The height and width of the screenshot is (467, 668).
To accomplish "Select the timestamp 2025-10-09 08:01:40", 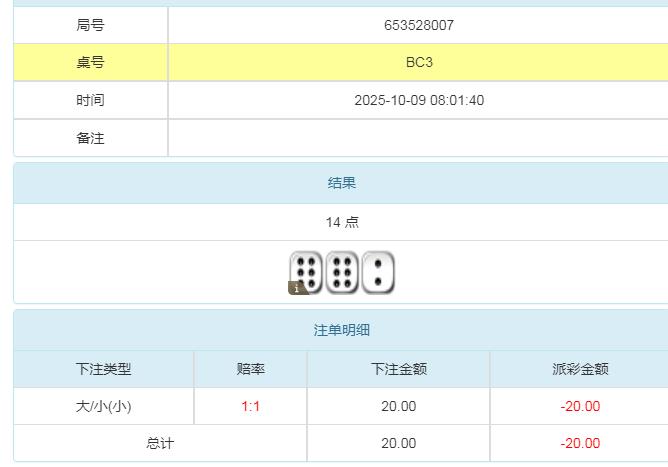I will click(419, 100).
